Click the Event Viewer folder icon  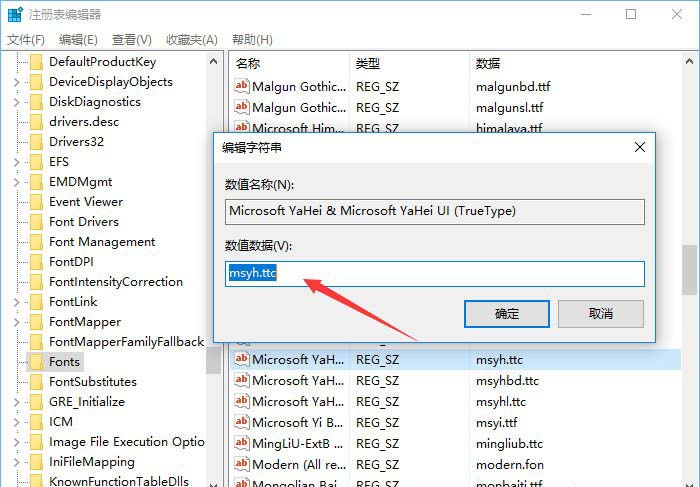(36, 202)
